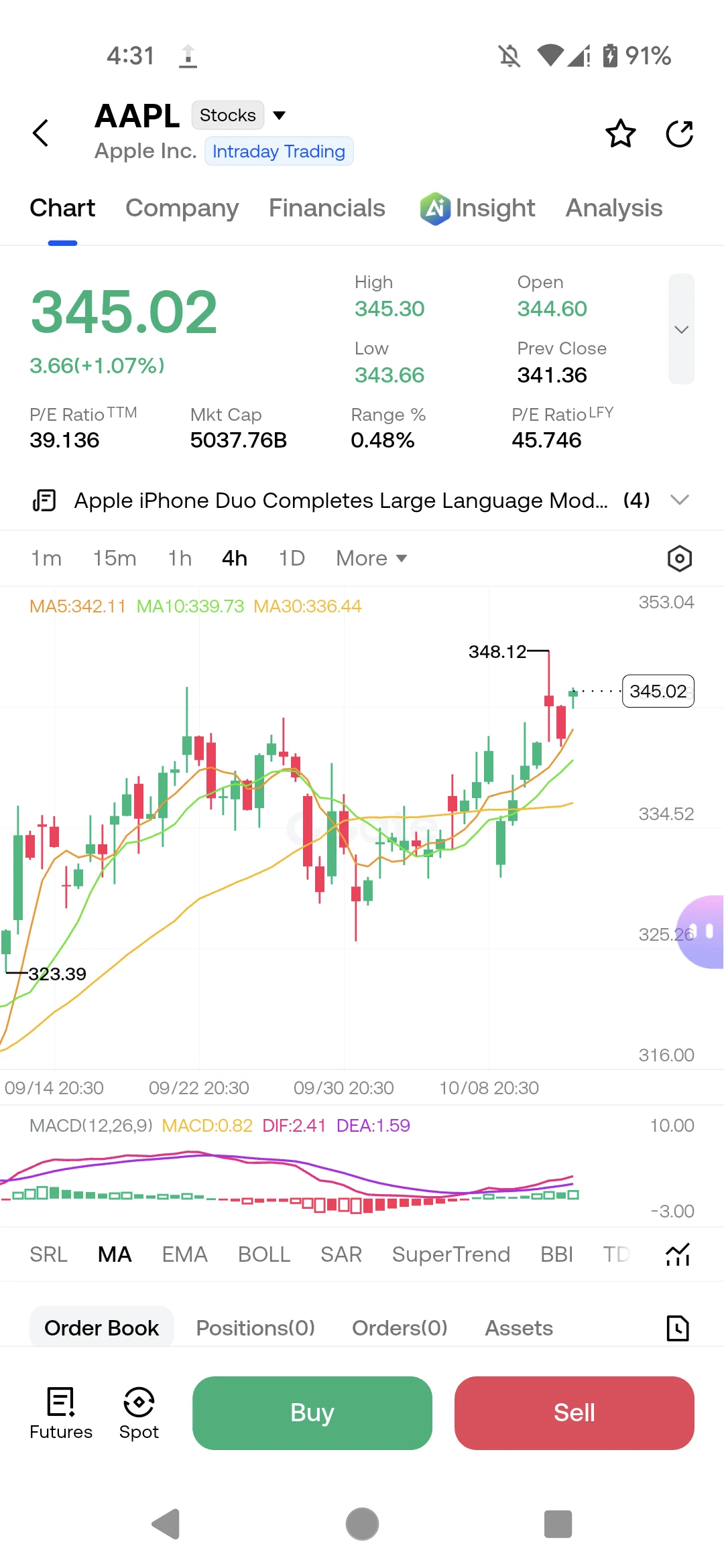Tap the green Buy button
The image size is (724, 1568).
click(x=312, y=1413)
